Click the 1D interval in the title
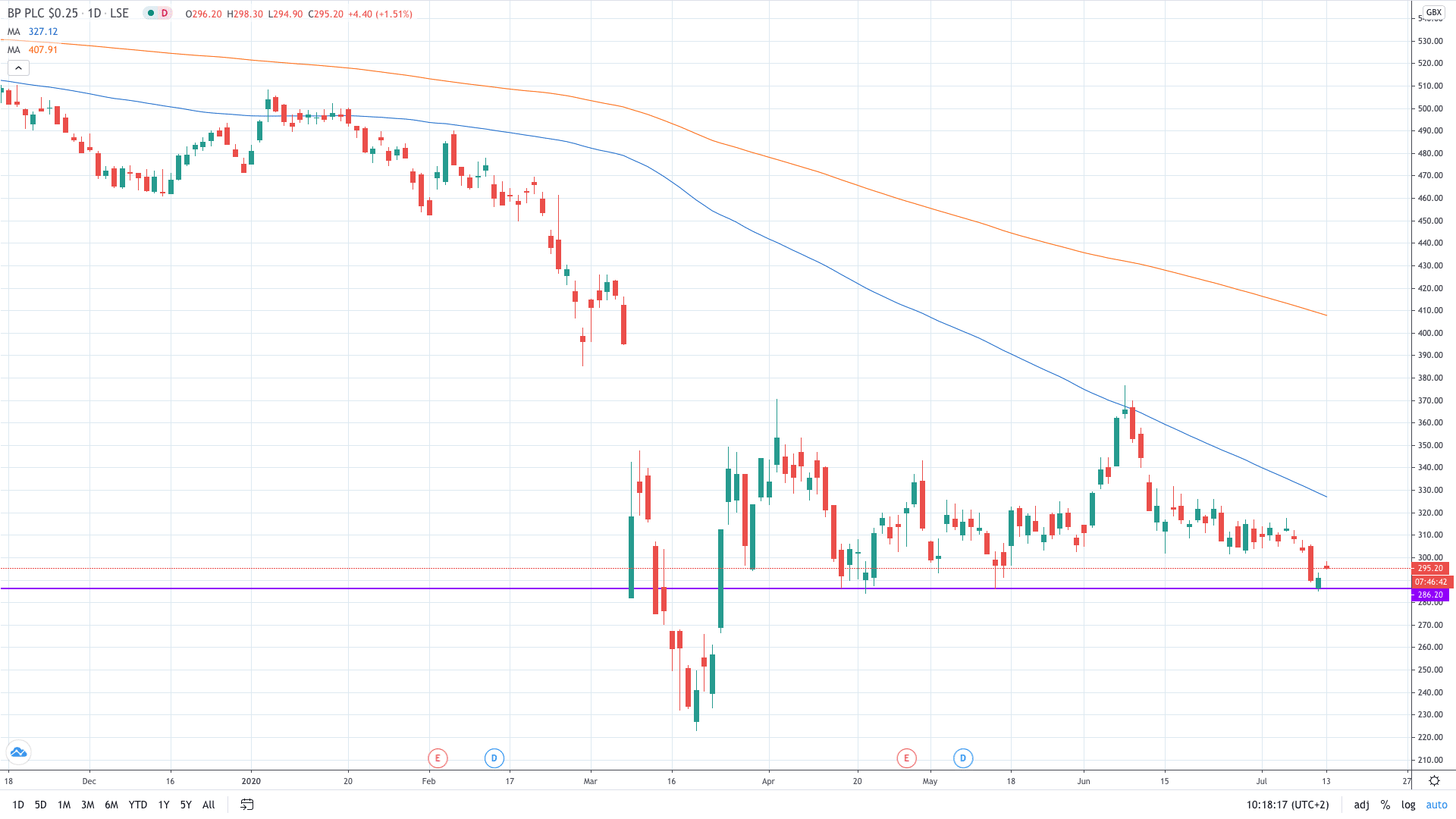Image resolution: width=1456 pixels, height=819 pixels. (x=94, y=14)
